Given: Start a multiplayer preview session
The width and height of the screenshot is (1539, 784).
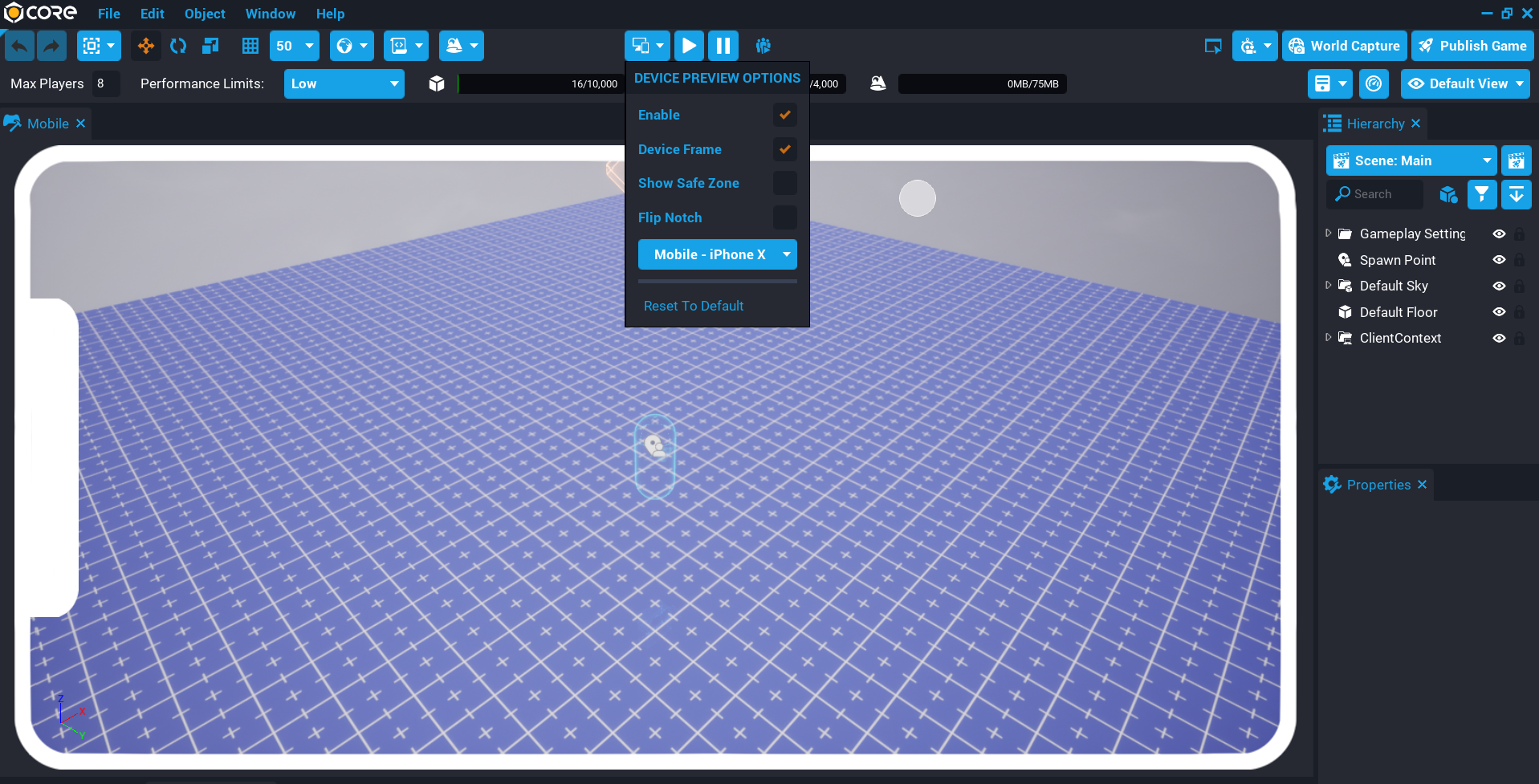Looking at the screenshot, I should pos(762,46).
